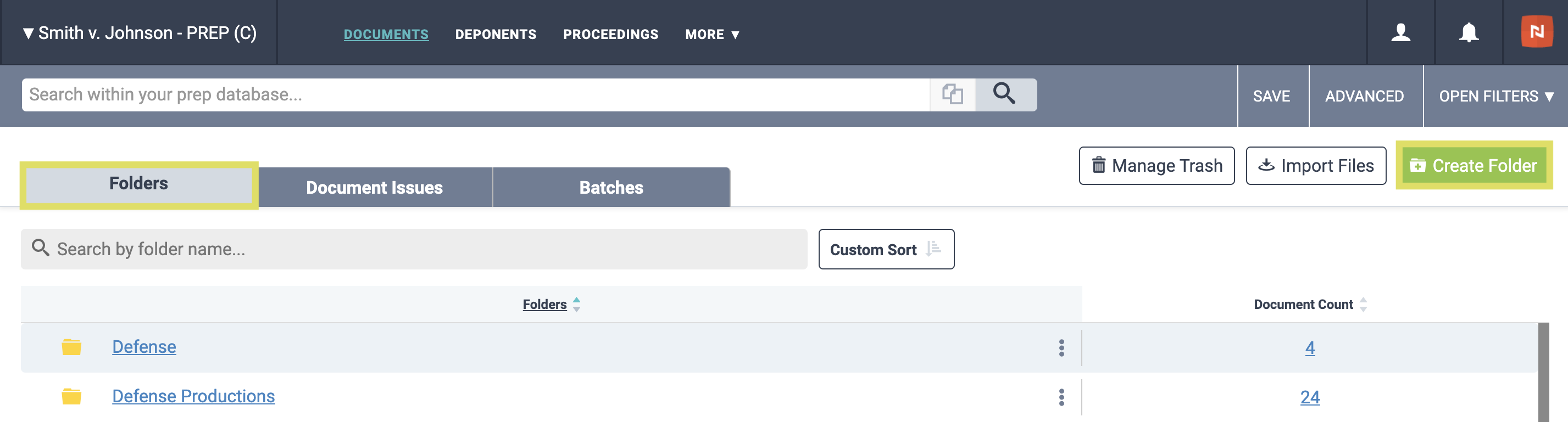The width and height of the screenshot is (1568, 422).
Task: Expand the MORE menu
Action: [x=712, y=34]
